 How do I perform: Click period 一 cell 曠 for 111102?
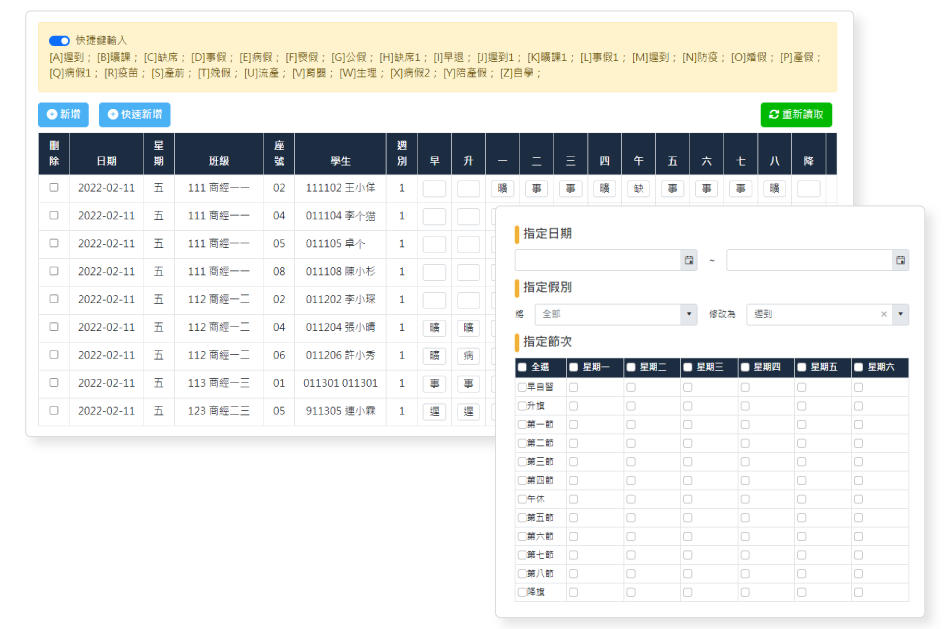pyautogui.click(x=502, y=188)
